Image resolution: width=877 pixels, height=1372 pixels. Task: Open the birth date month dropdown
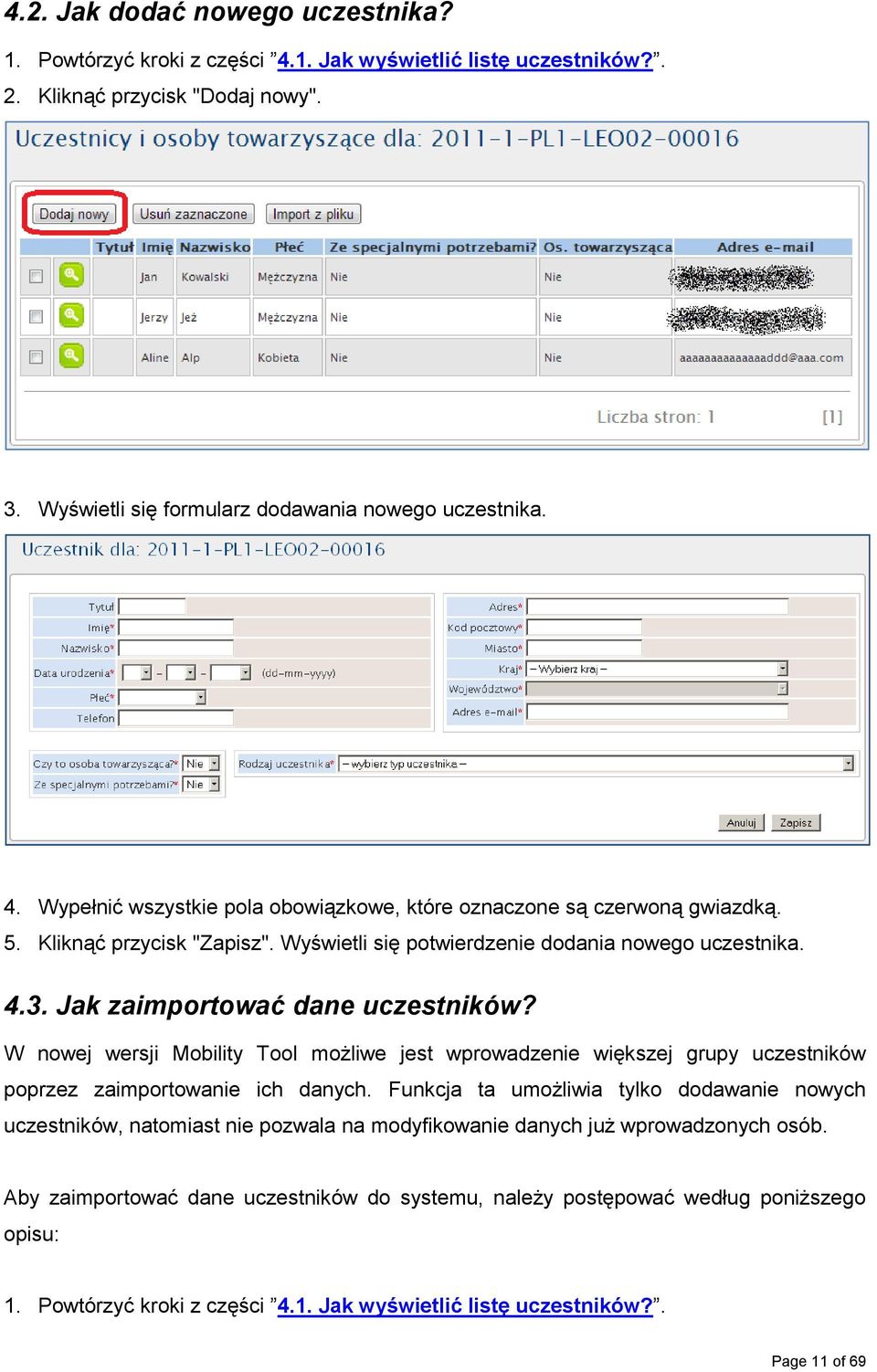pos(181,672)
